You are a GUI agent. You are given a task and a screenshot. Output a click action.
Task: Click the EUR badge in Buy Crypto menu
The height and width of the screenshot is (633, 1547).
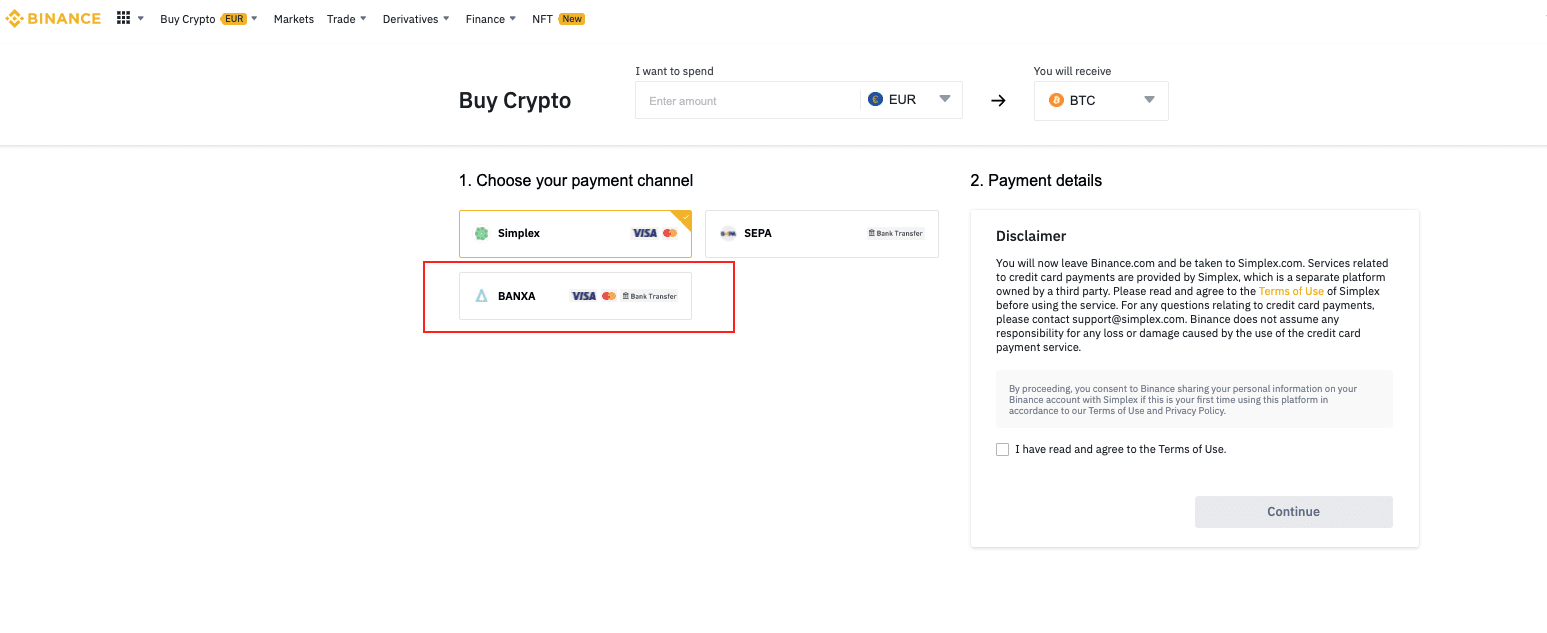coord(233,19)
